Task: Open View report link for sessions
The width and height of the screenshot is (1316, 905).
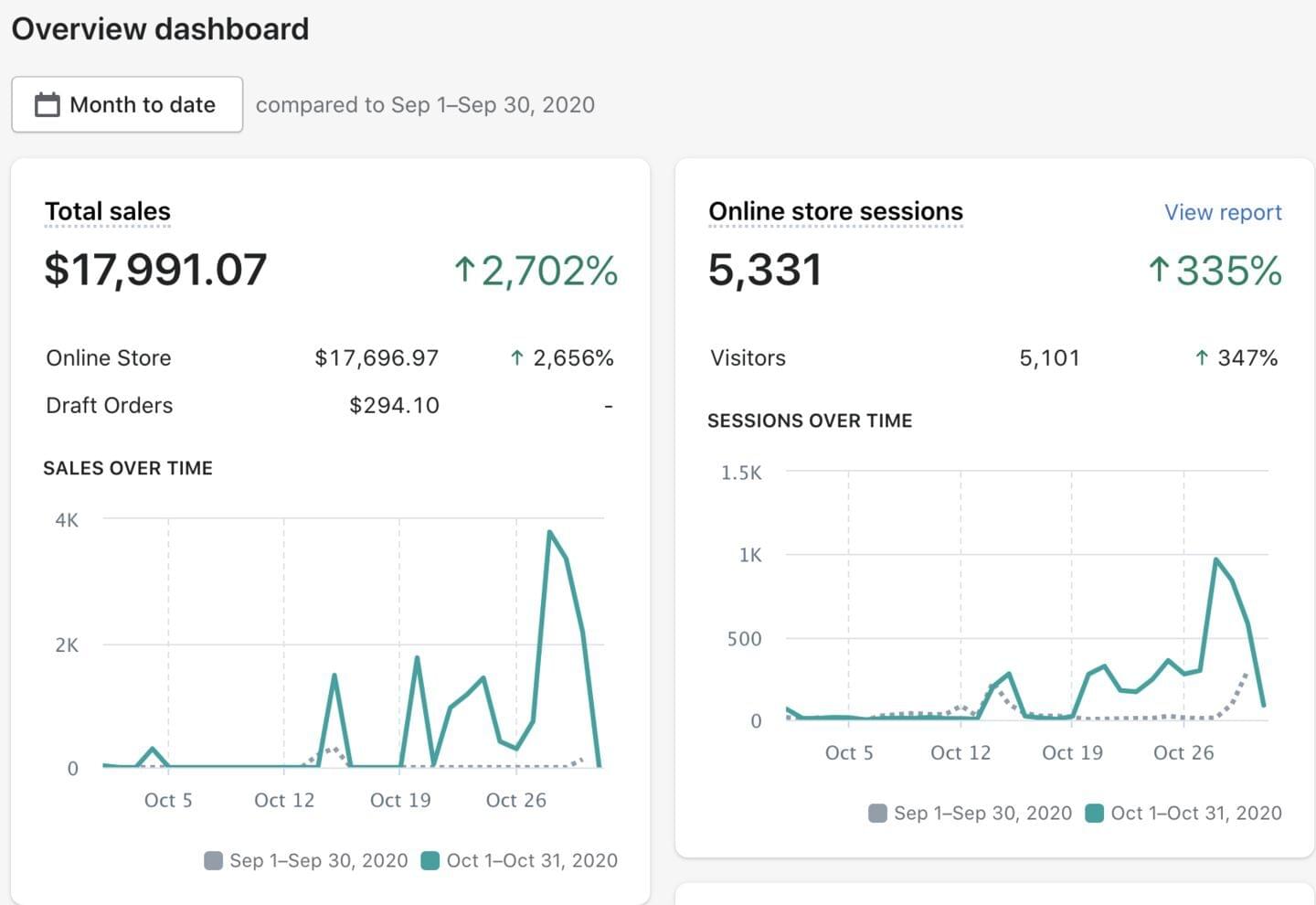Action: [x=1223, y=212]
